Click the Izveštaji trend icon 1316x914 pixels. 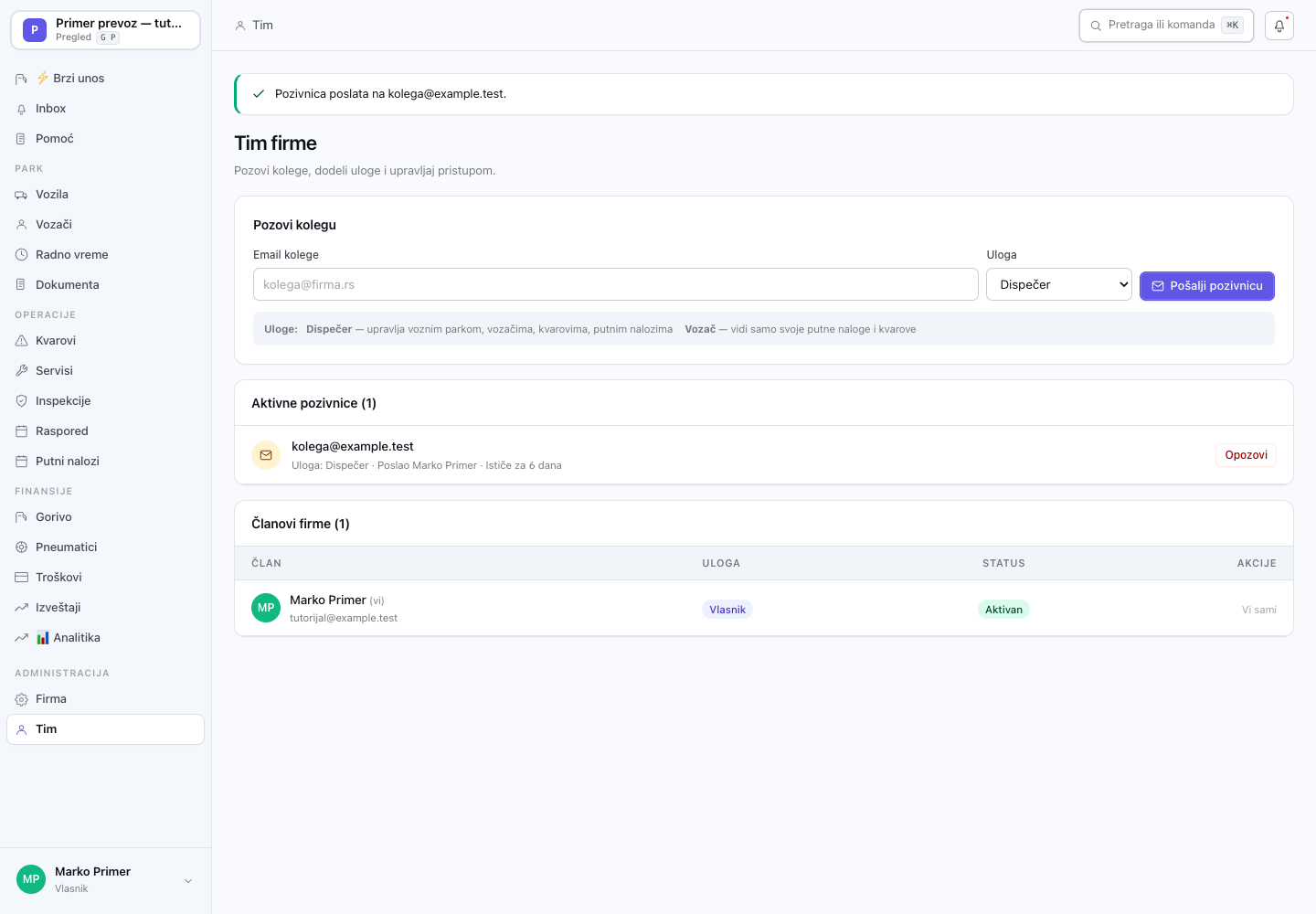point(21,608)
